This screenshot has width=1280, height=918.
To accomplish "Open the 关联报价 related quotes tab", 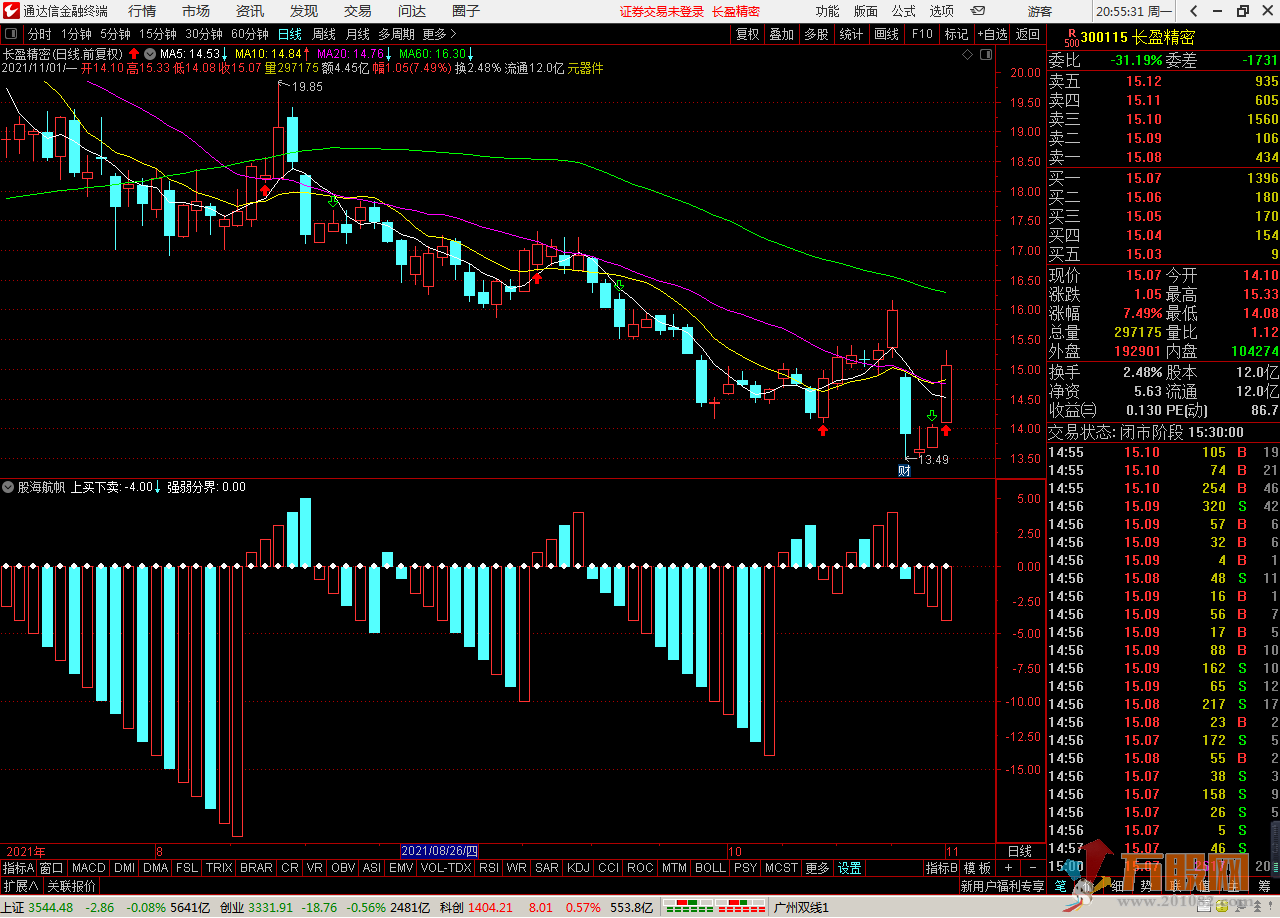I will [x=72, y=886].
